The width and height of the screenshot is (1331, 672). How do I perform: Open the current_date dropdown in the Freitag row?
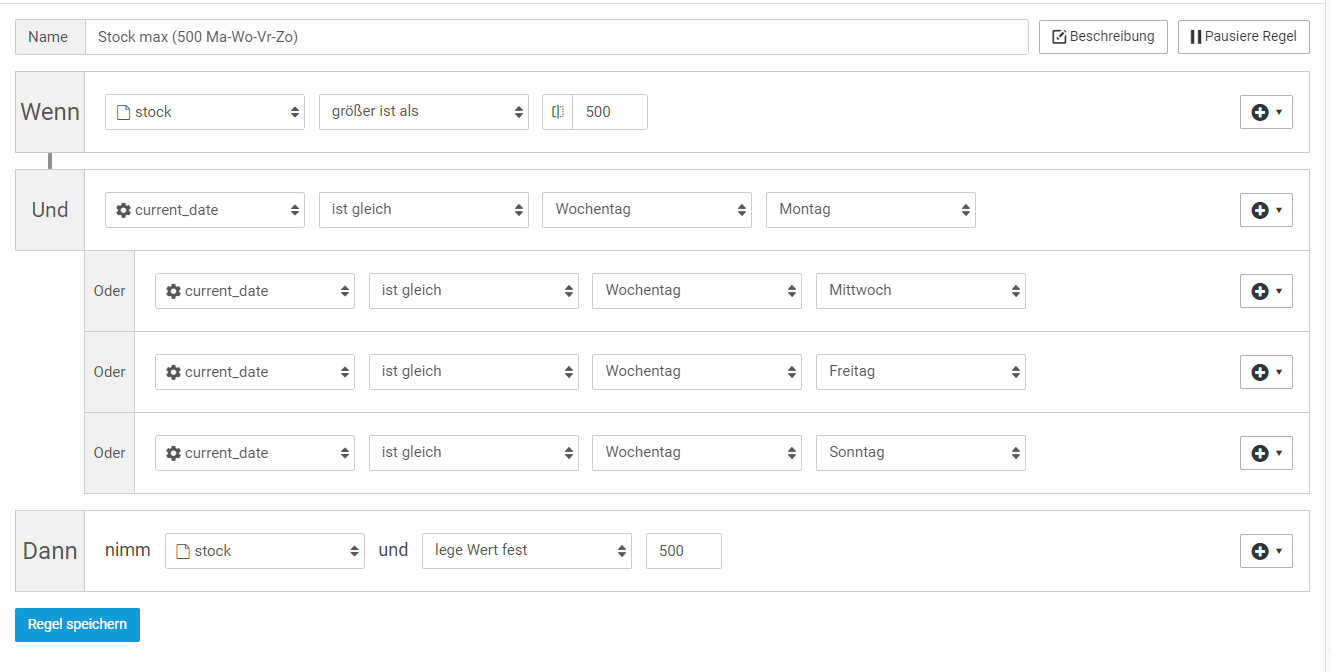click(x=255, y=372)
